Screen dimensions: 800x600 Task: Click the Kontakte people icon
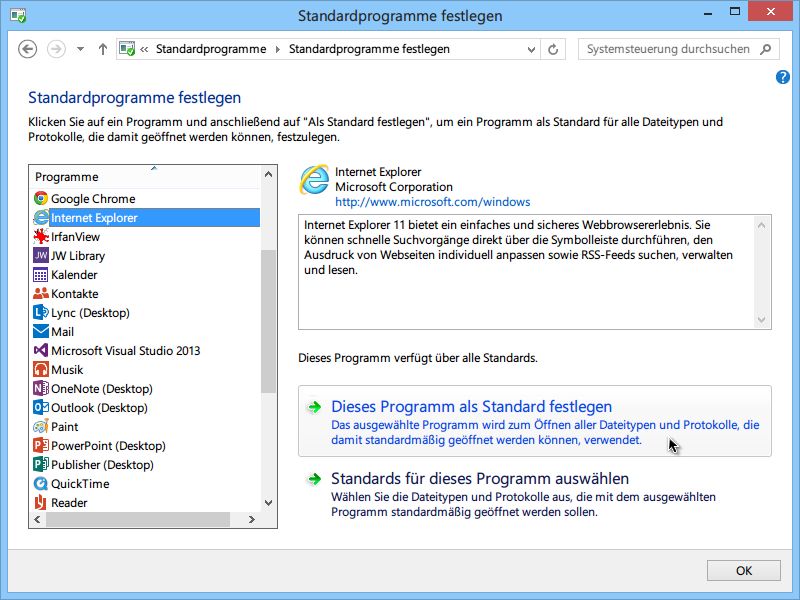(x=41, y=293)
